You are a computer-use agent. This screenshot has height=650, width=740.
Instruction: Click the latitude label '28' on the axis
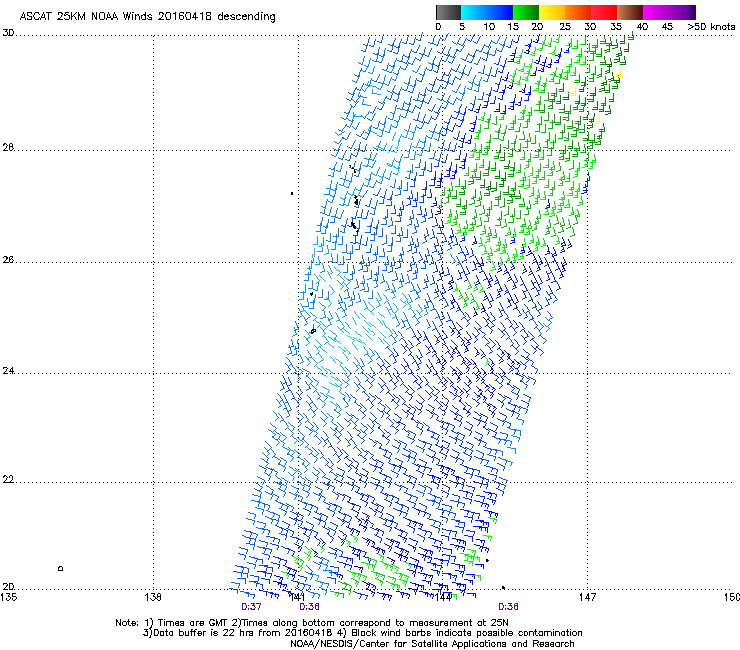tap(8, 147)
